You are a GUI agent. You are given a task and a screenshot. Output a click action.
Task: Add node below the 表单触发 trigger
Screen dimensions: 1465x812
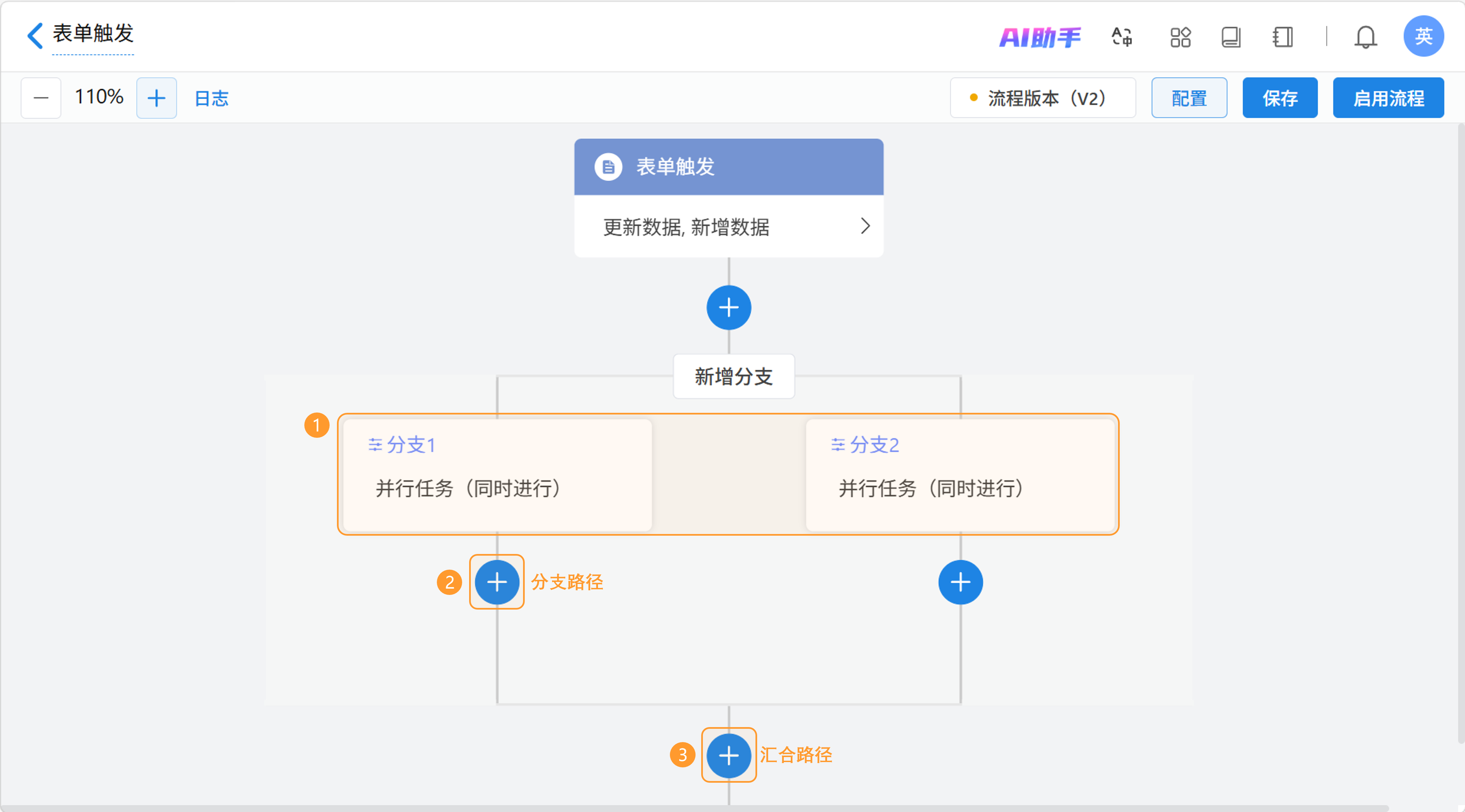click(x=729, y=308)
